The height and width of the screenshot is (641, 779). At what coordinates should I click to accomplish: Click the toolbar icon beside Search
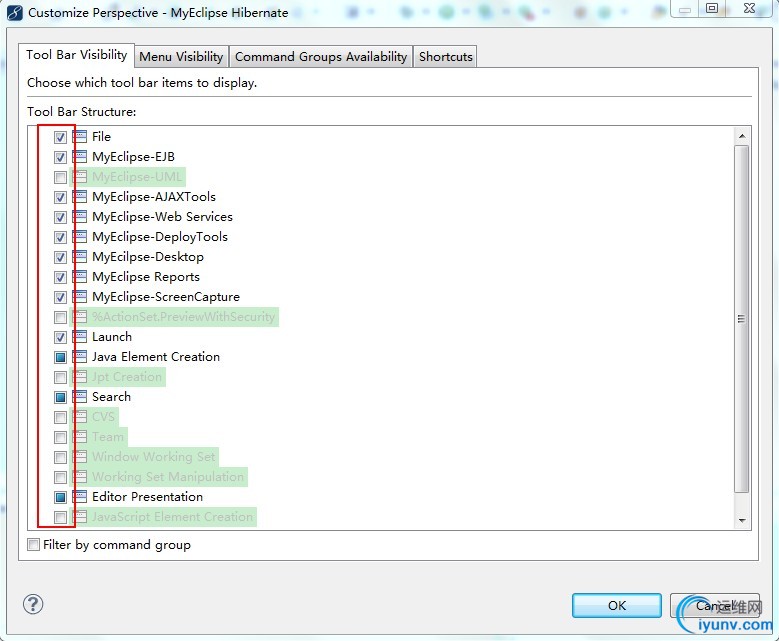point(79,397)
